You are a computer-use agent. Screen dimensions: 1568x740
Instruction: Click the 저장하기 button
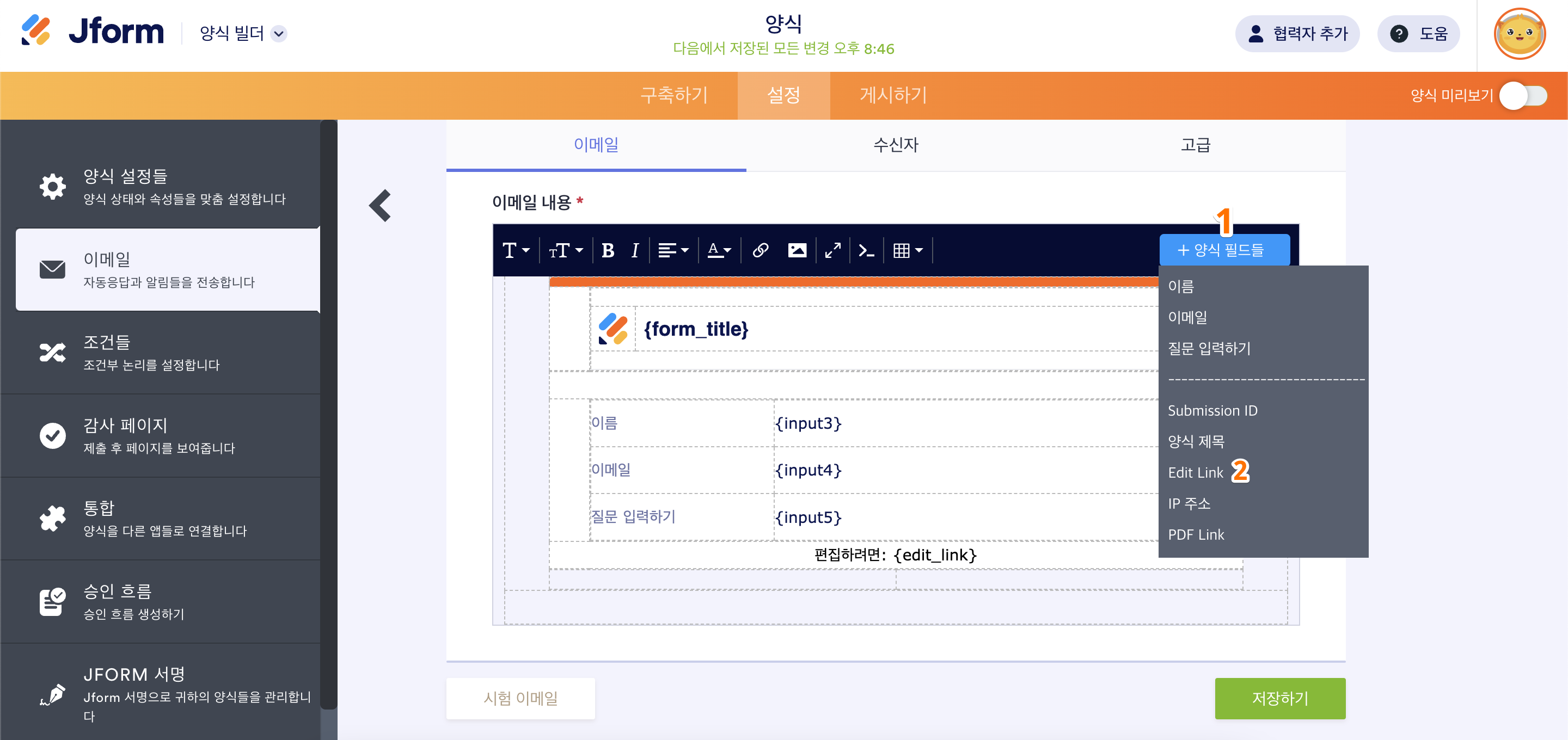pyautogui.click(x=1279, y=698)
